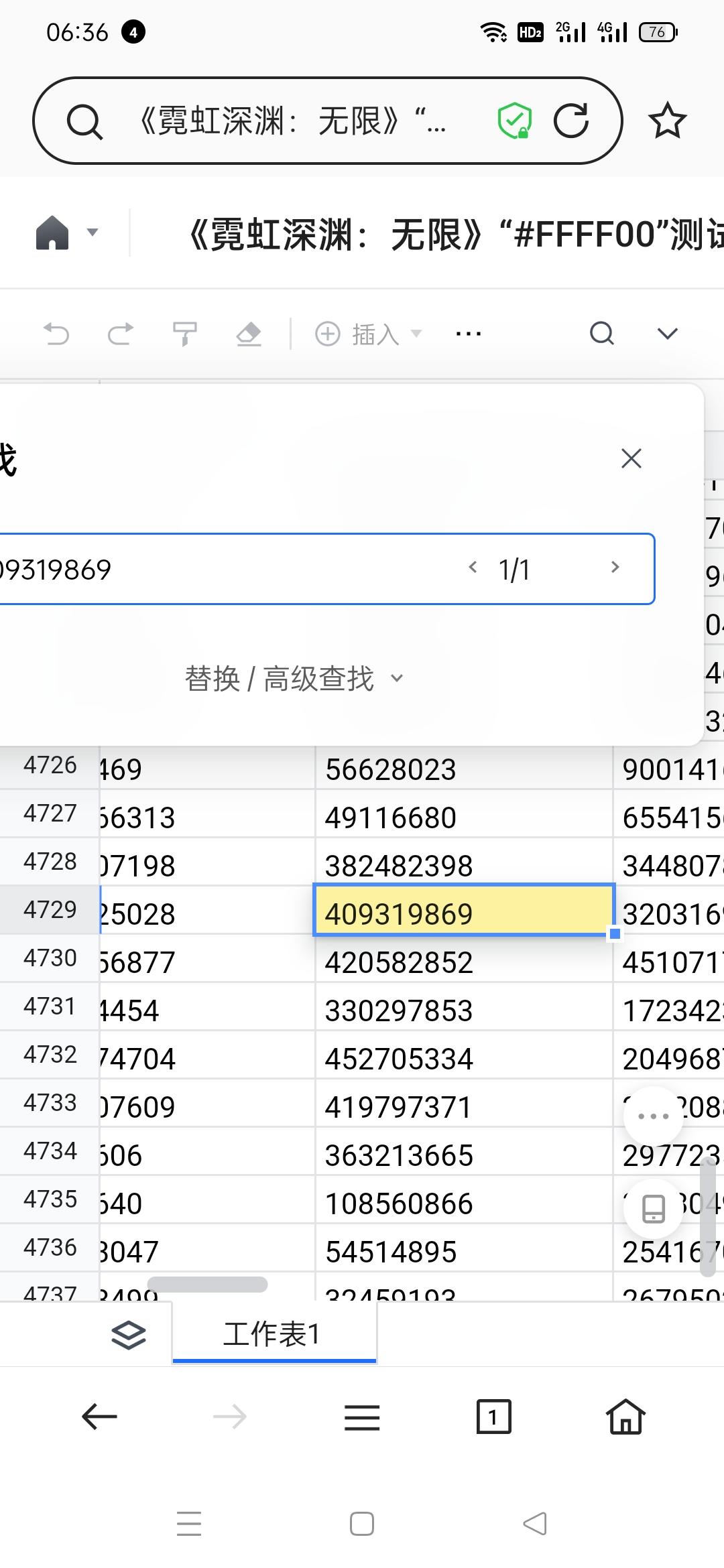
Task: Select the format painter tool
Action: (184, 333)
